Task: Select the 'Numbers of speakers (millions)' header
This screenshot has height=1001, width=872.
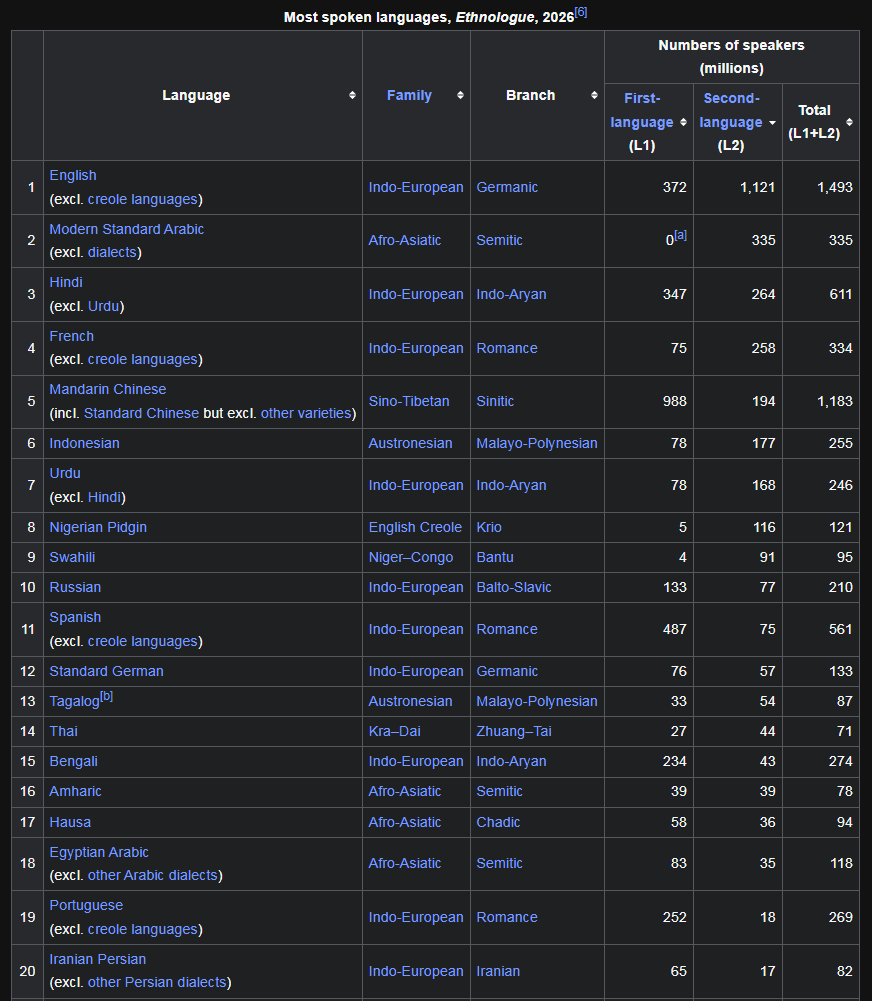Action: point(732,57)
